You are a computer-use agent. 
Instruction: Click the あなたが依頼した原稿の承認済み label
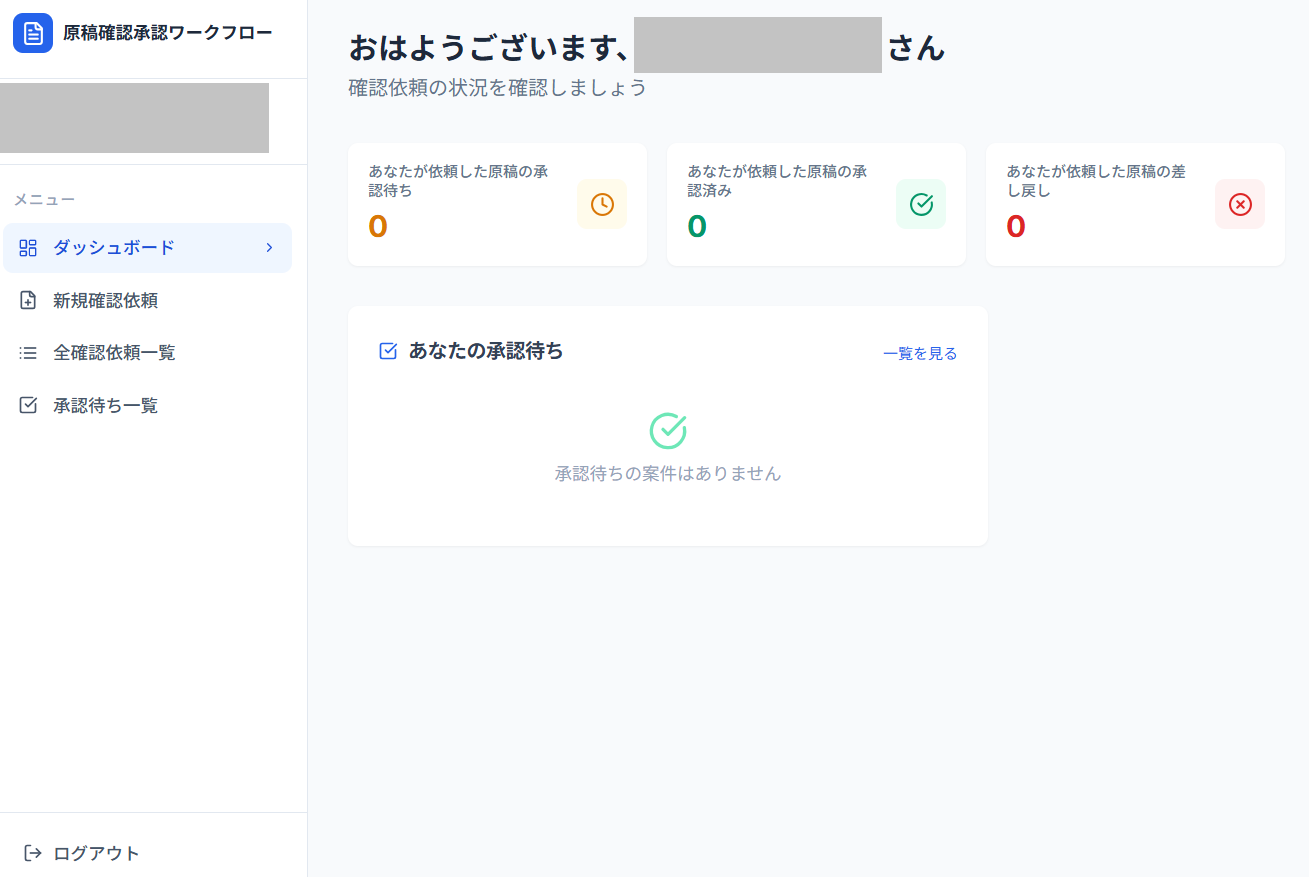click(x=778, y=181)
